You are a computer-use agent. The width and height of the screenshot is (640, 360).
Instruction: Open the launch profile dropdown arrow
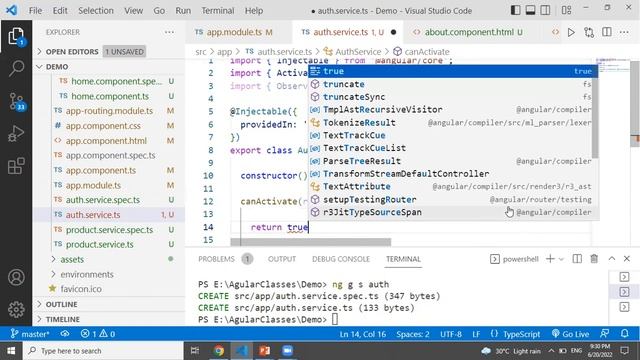click(561, 259)
